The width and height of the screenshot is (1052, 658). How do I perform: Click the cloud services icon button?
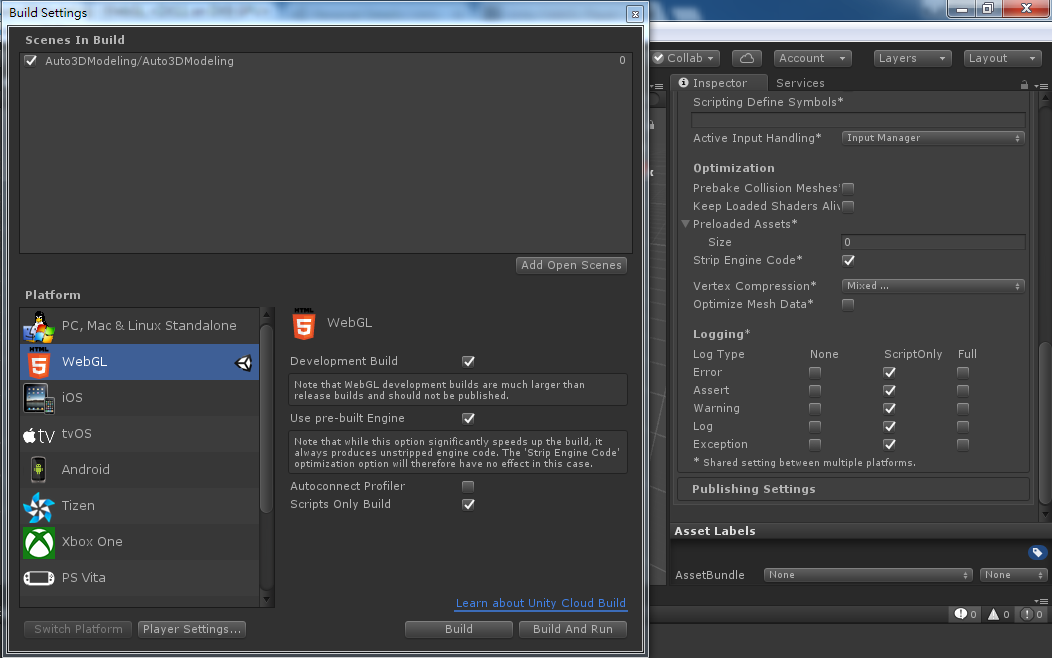pos(747,58)
